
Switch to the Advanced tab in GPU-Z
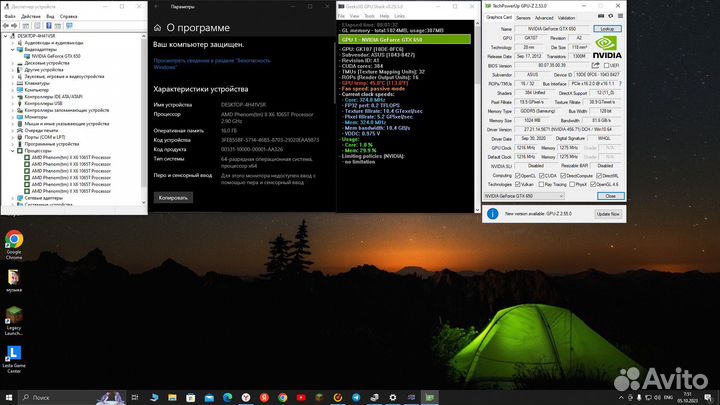(x=544, y=18)
